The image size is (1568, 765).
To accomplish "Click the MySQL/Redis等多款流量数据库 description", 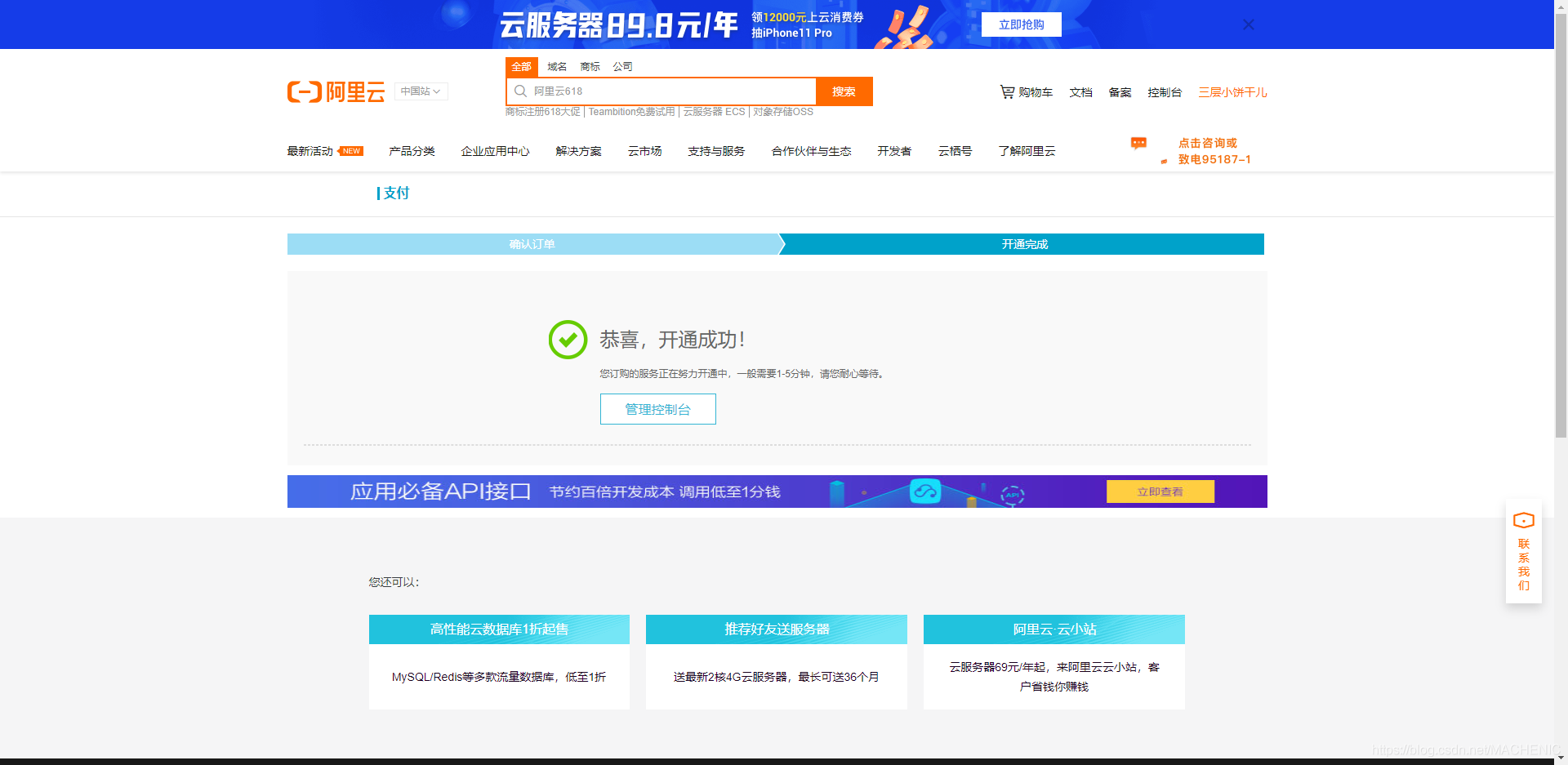I will [499, 677].
